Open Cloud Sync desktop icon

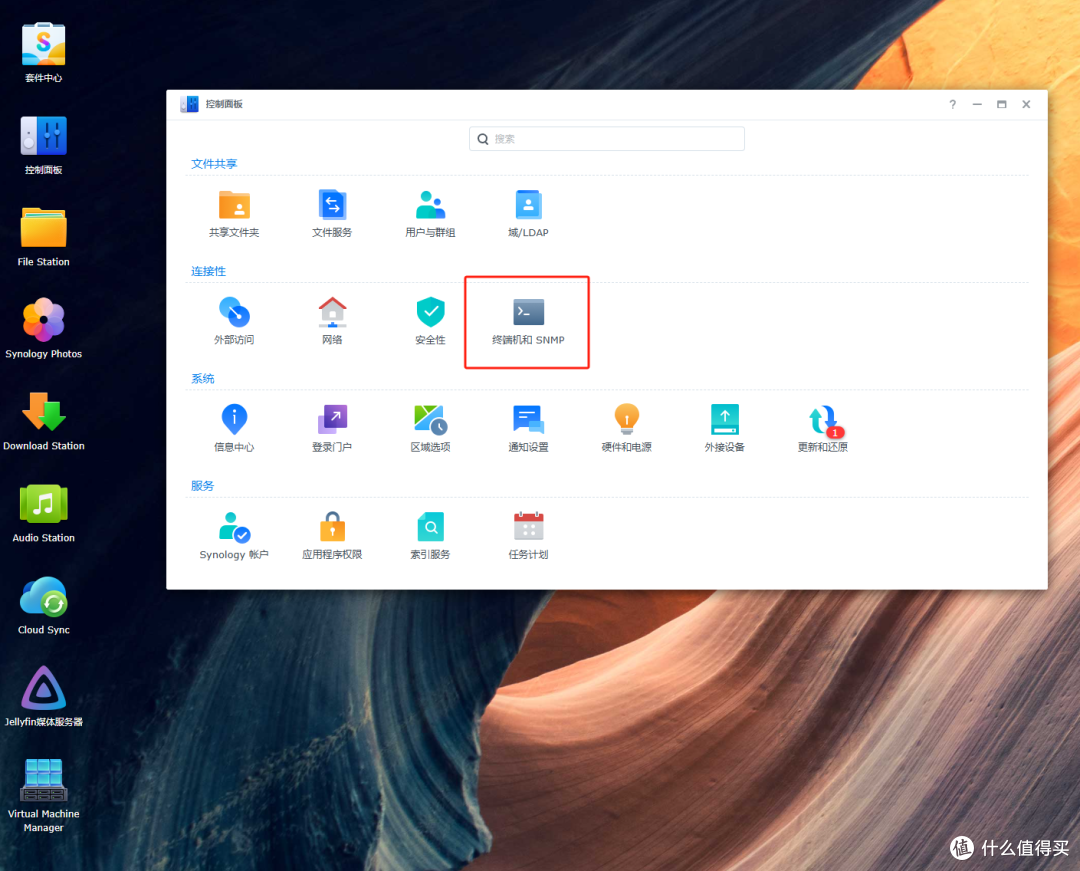43,605
